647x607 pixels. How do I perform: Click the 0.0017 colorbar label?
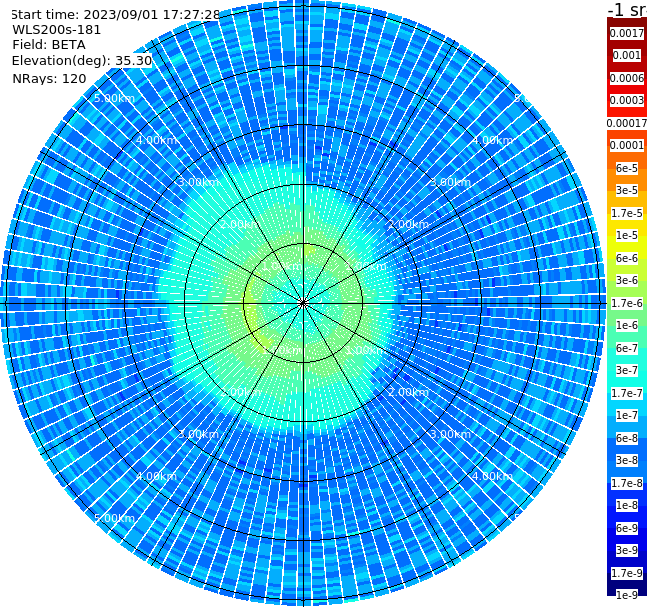click(x=627, y=33)
